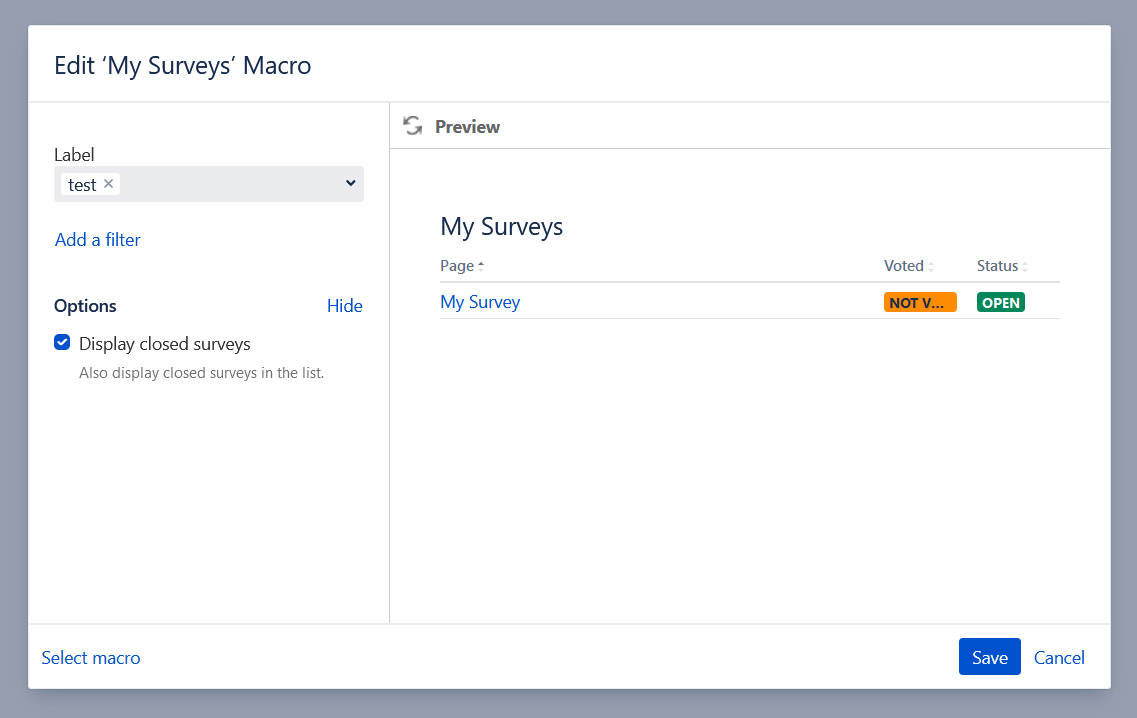Screen dimensions: 1137x718
Task: Save the My Surveys macro
Action: click(x=989, y=657)
